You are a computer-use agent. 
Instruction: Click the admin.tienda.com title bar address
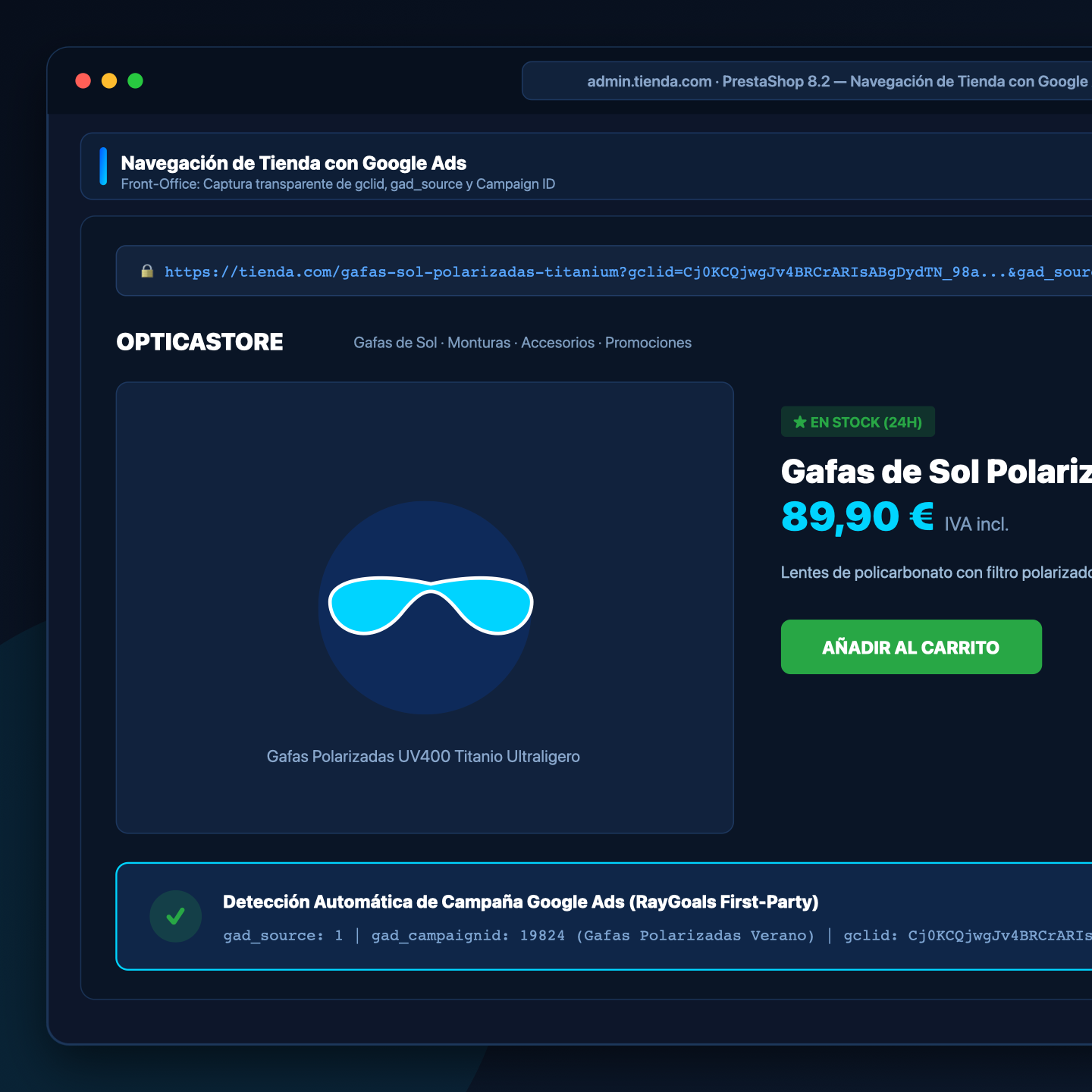coord(807,81)
